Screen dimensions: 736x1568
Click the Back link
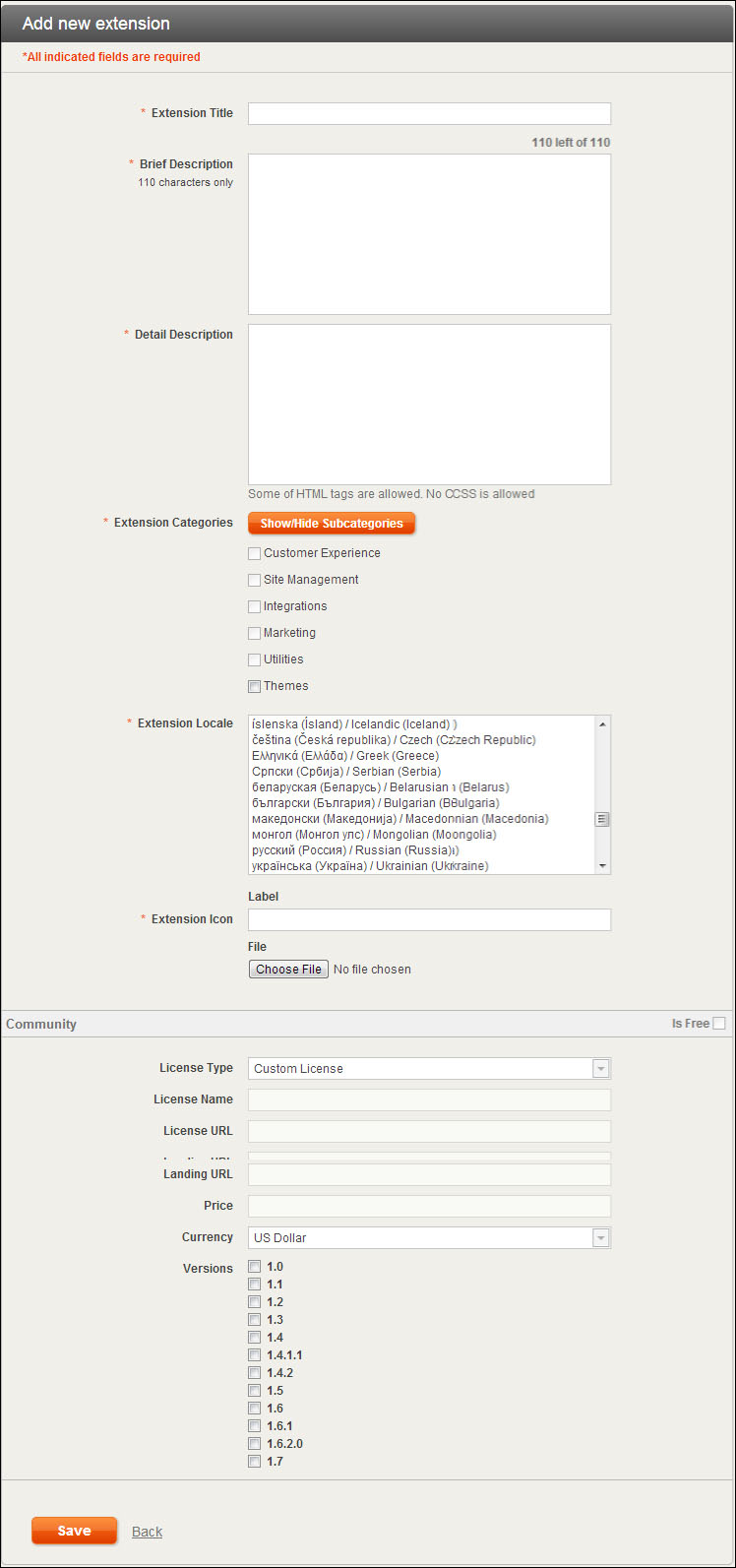coord(147,1532)
